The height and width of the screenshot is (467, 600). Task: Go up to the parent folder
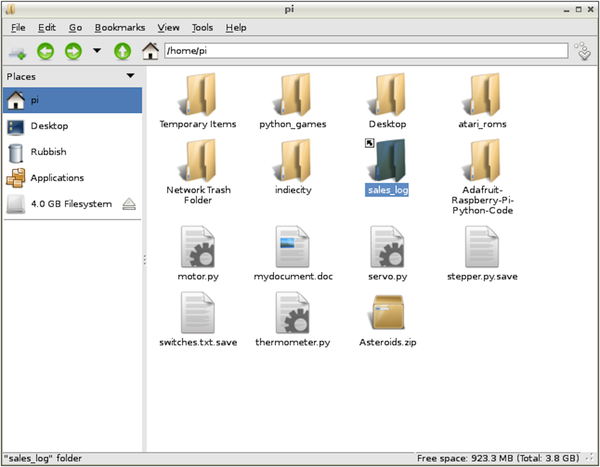pyautogui.click(x=122, y=51)
